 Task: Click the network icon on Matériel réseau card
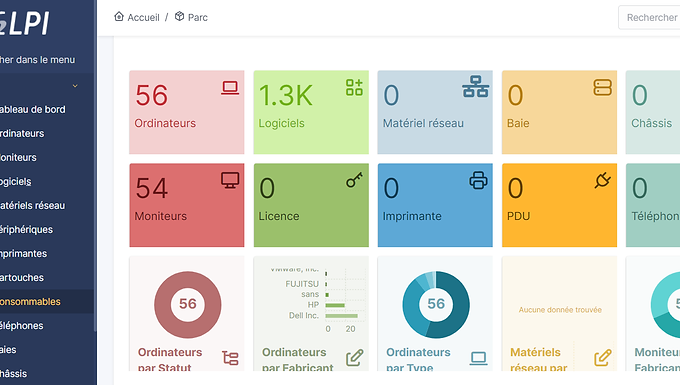476,87
